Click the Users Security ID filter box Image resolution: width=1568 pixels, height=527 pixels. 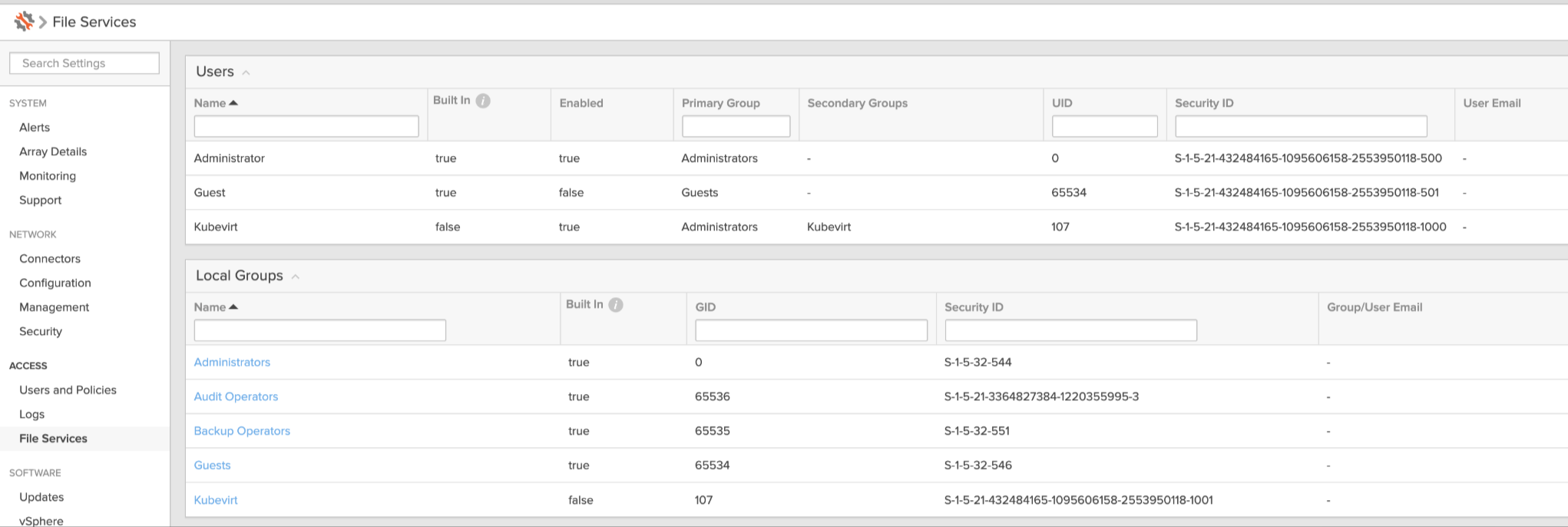(1301, 126)
